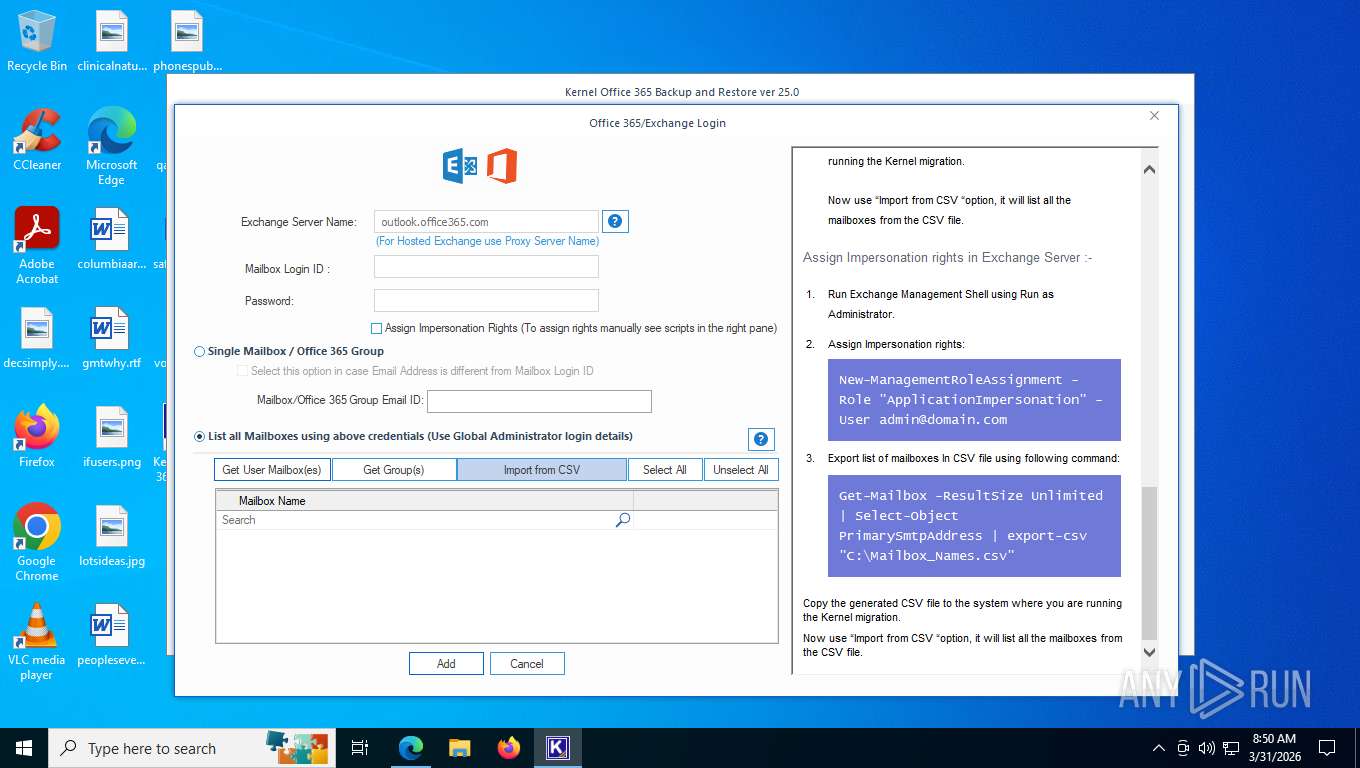Switch to Kernel app on taskbar
The height and width of the screenshot is (768, 1360).
pos(558,748)
